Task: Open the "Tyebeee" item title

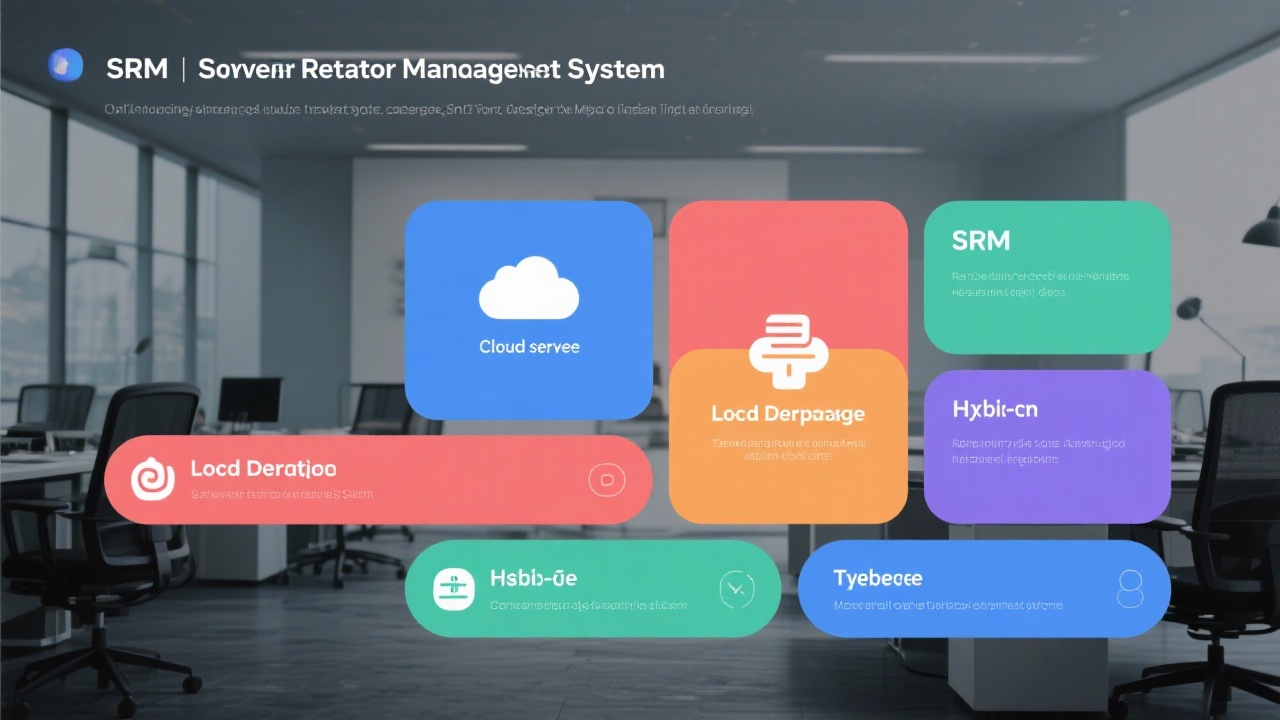Action: tap(877, 578)
